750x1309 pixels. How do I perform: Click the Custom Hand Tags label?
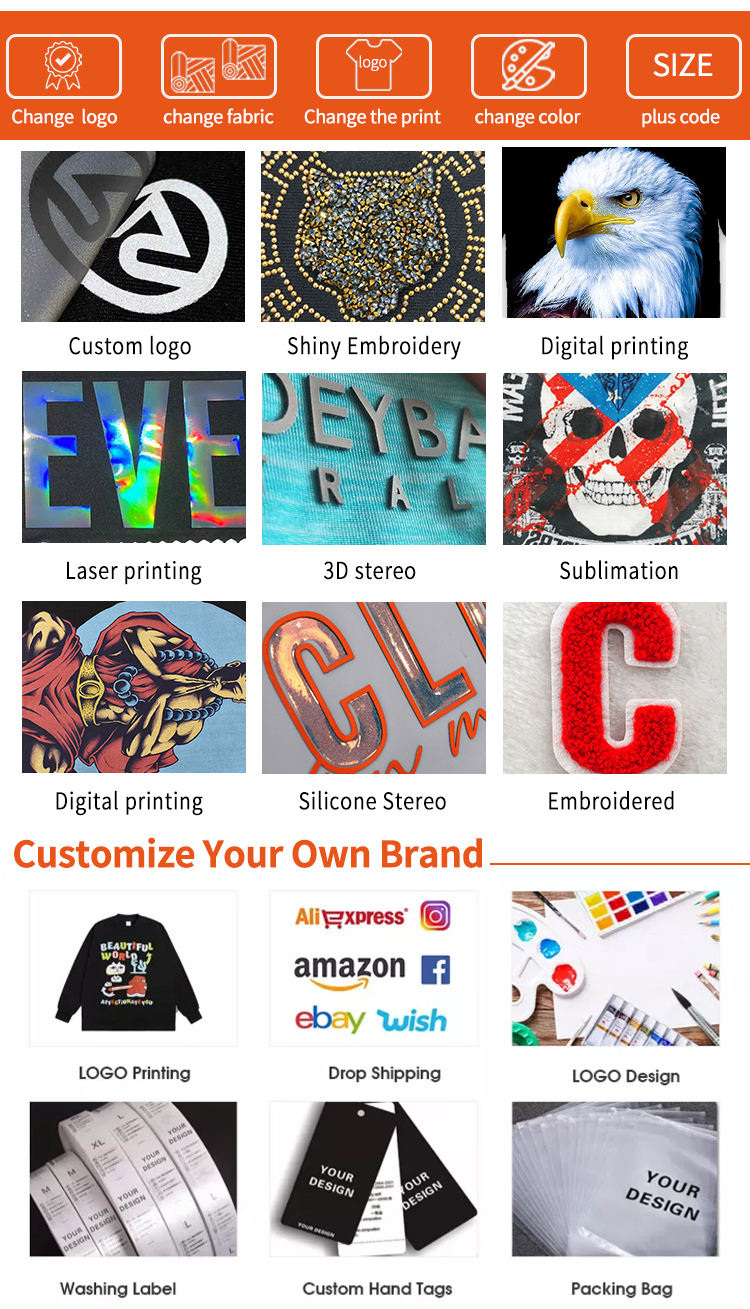point(378,1289)
